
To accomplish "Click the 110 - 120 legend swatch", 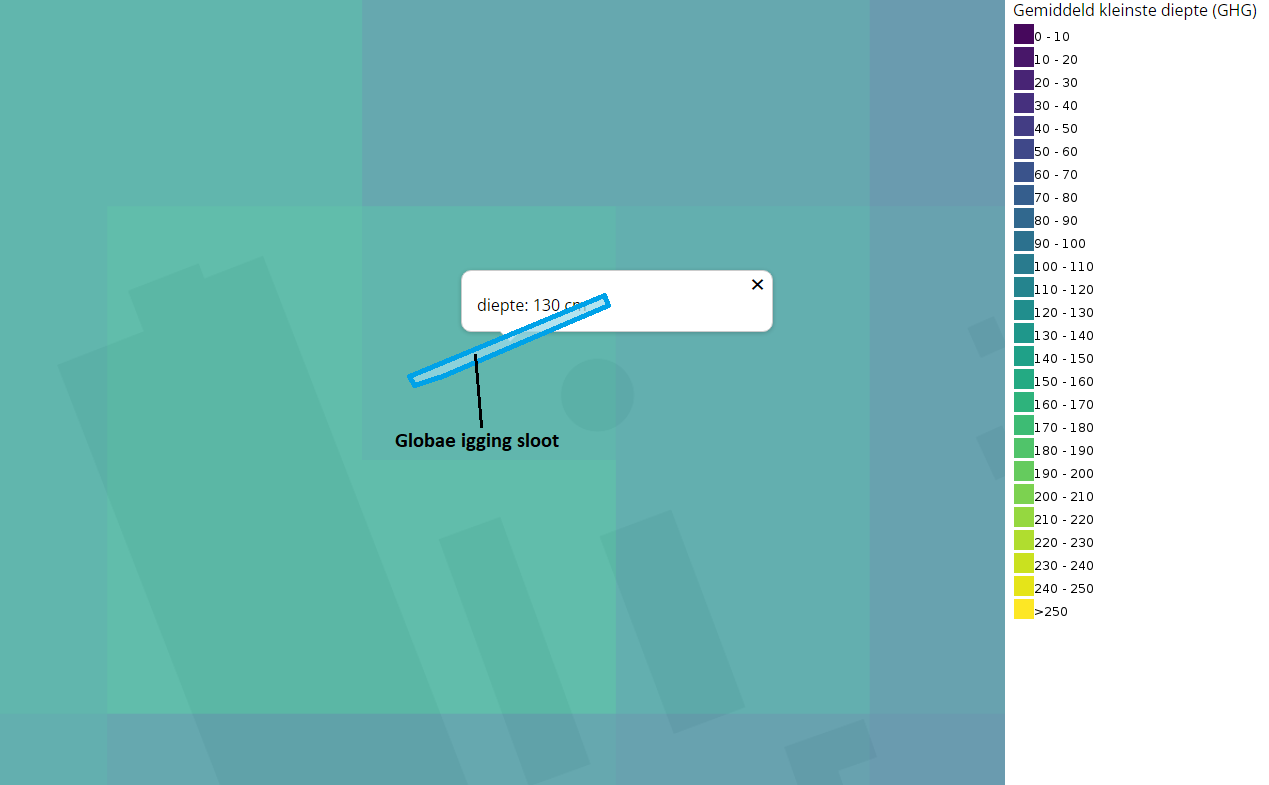I will (x=1024, y=287).
